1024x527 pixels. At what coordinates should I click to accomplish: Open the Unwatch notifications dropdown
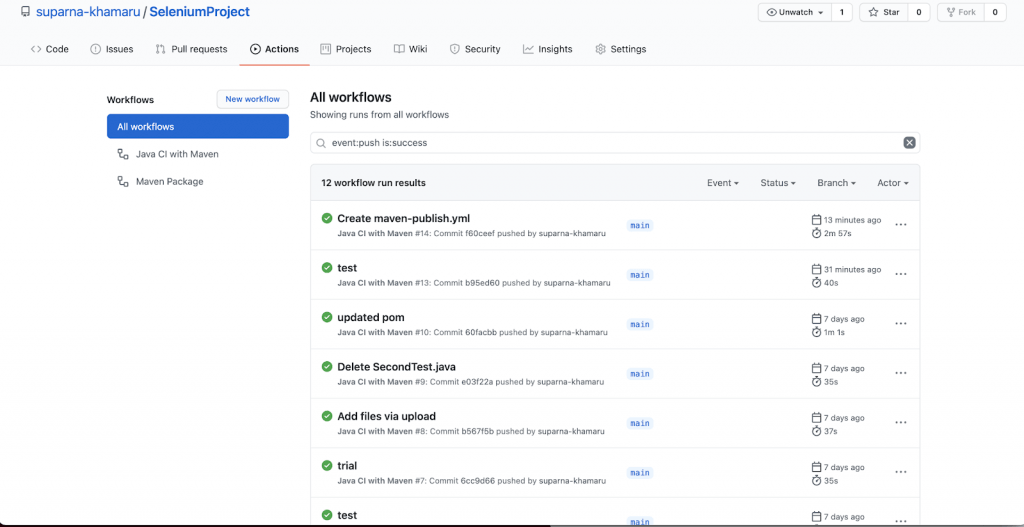tap(795, 12)
